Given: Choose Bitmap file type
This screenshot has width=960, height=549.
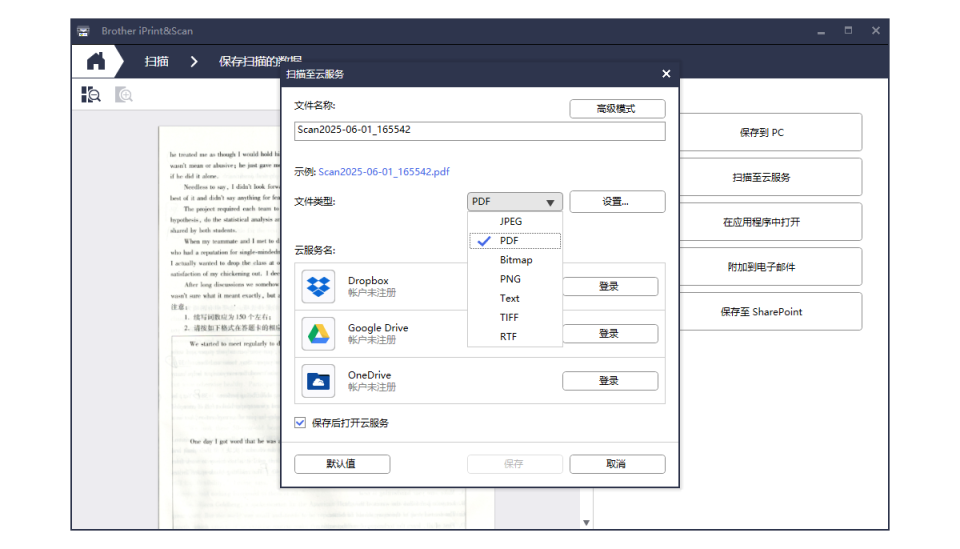Looking at the screenshot, I should pos(514,260).
